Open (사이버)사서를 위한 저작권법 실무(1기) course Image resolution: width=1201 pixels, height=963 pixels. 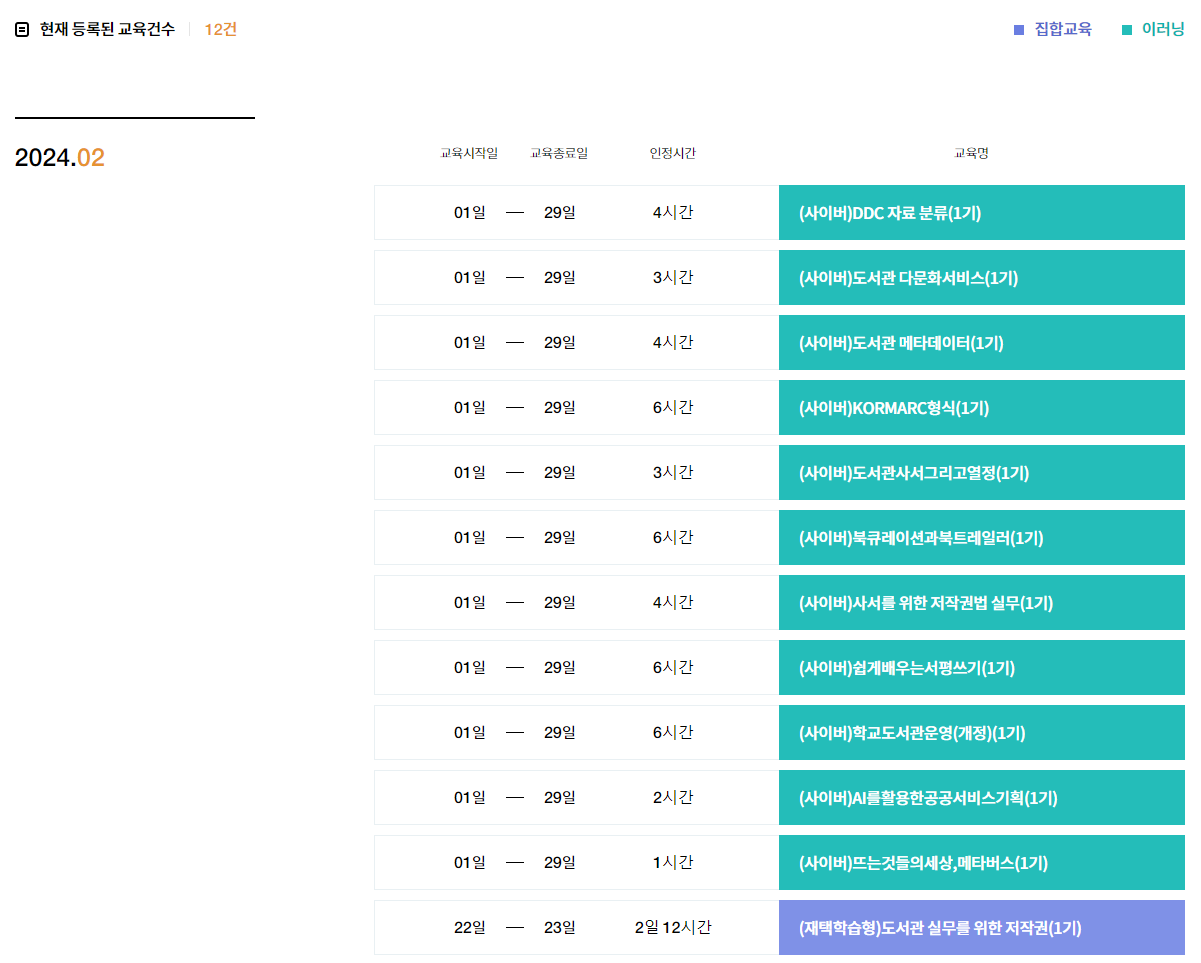982,603
